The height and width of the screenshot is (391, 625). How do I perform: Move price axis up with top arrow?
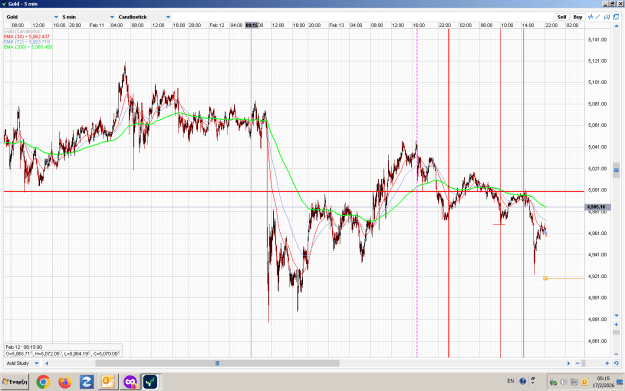(x=616, y=26)
